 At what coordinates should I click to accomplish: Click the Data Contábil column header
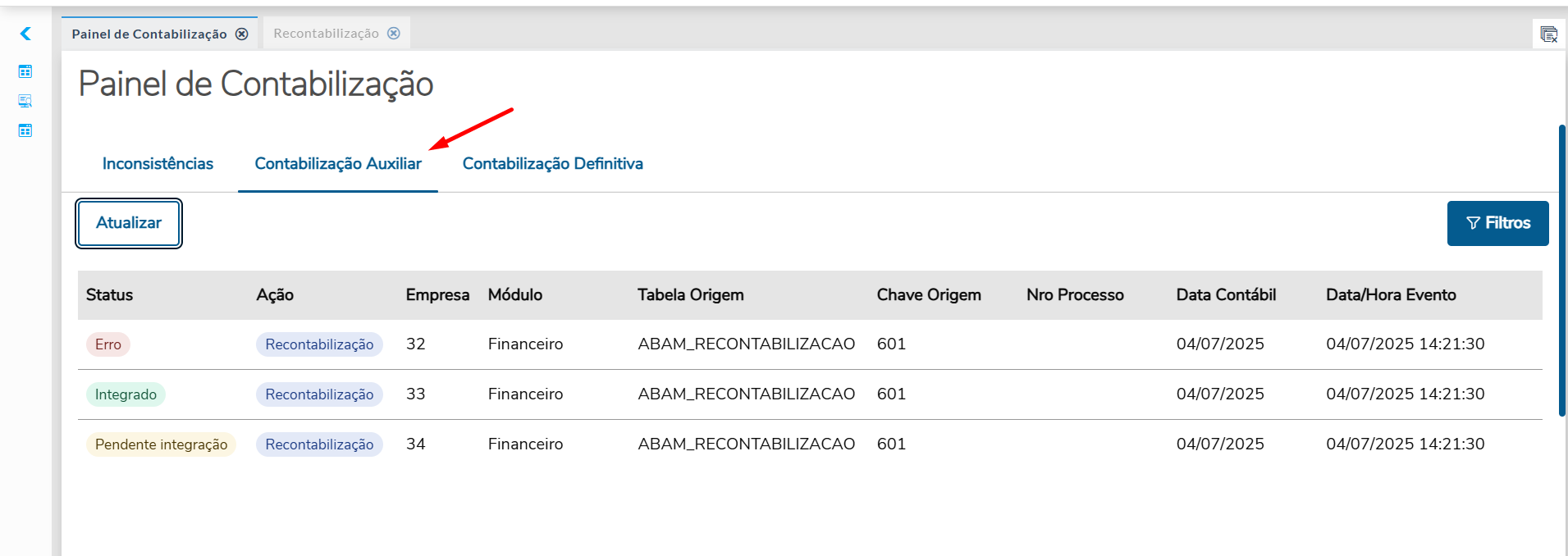tap(1226, 295)
